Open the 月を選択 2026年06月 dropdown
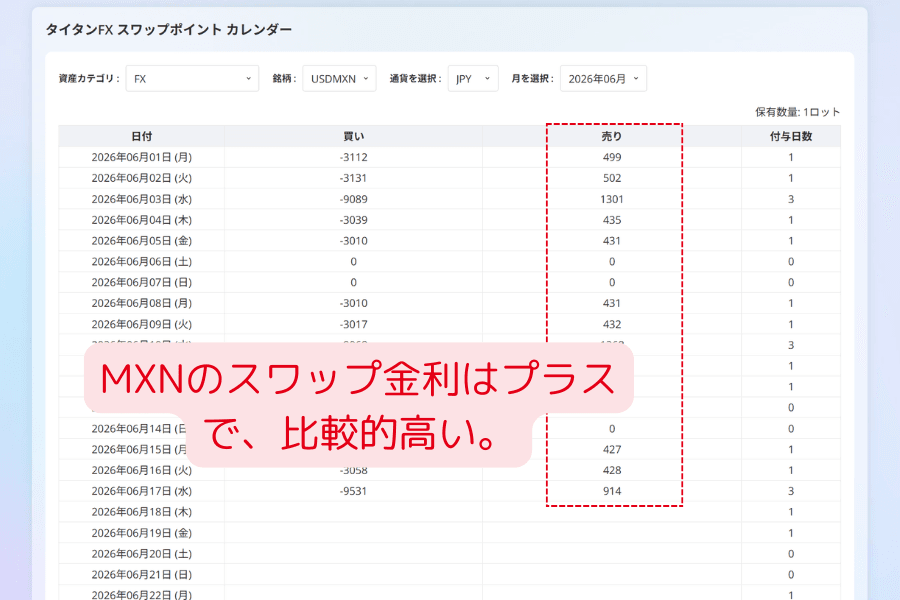 (x=603, y=79)
